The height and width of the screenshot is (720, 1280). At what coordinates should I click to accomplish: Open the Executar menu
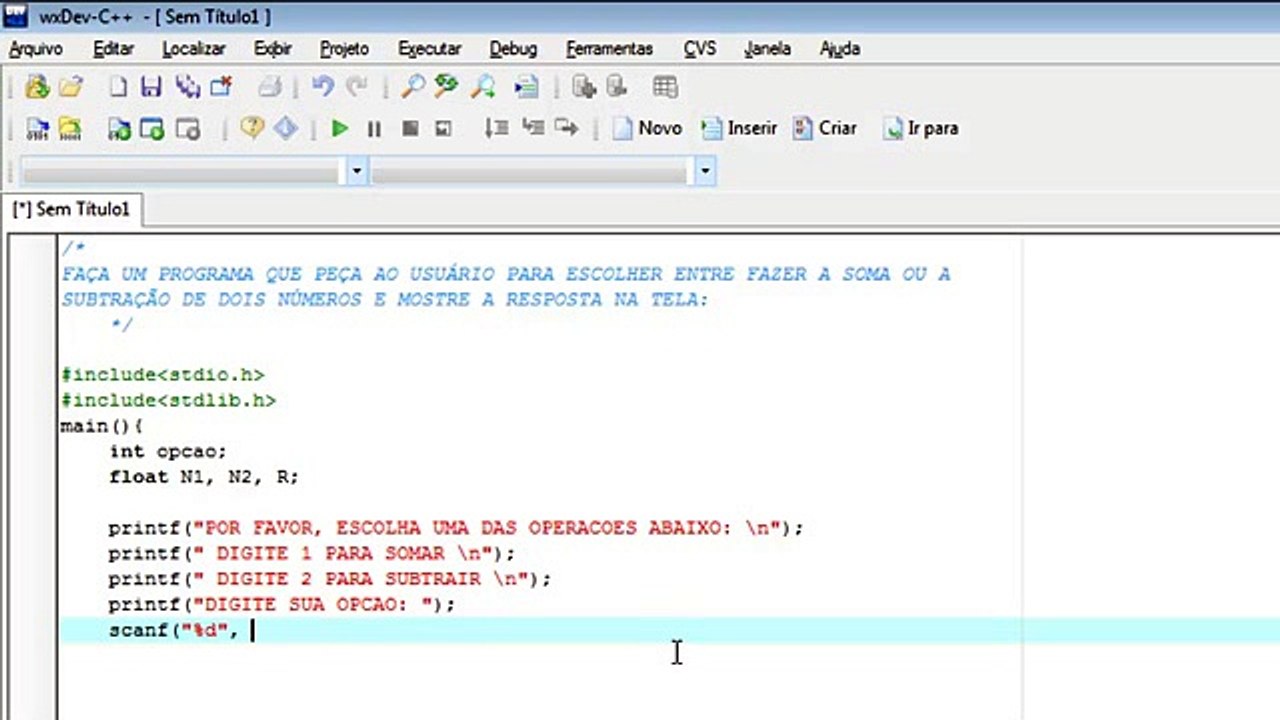point(429,48)
